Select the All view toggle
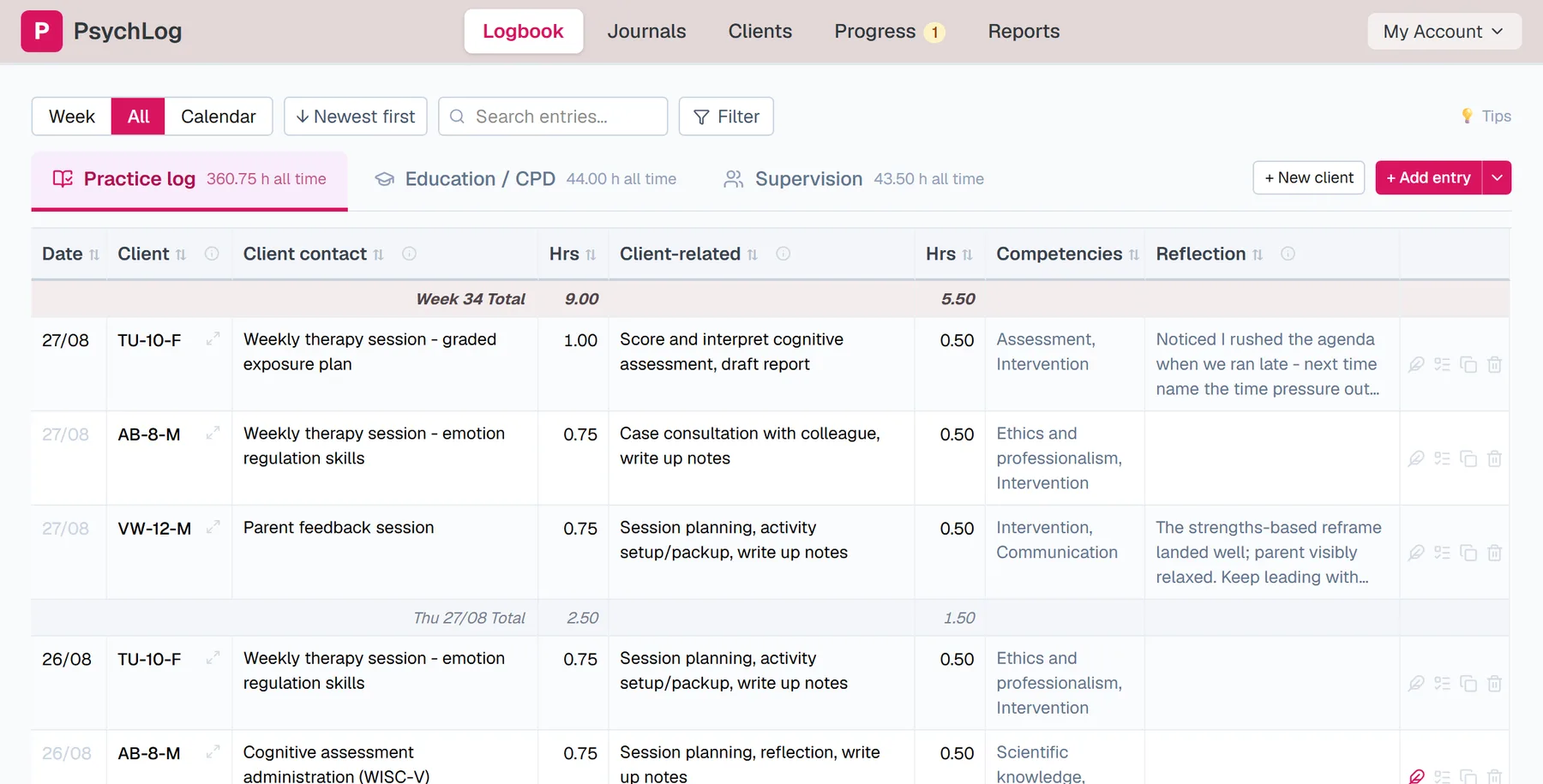The height and width of the screenshot is (784, 1543). (x=138, y=117)
